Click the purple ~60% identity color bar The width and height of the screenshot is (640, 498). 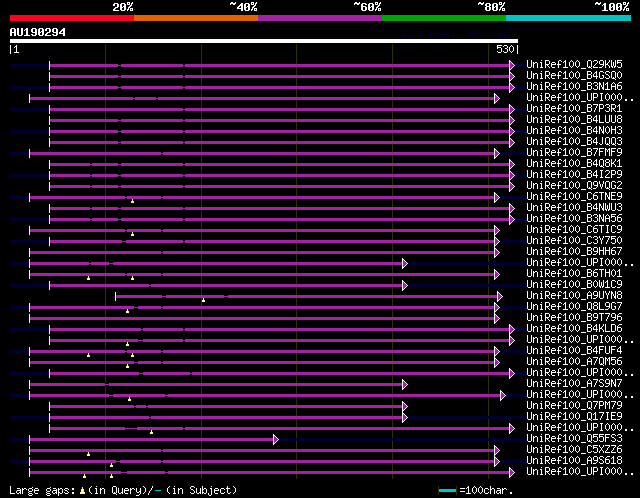pyautogui.click(x=320, y=18)
